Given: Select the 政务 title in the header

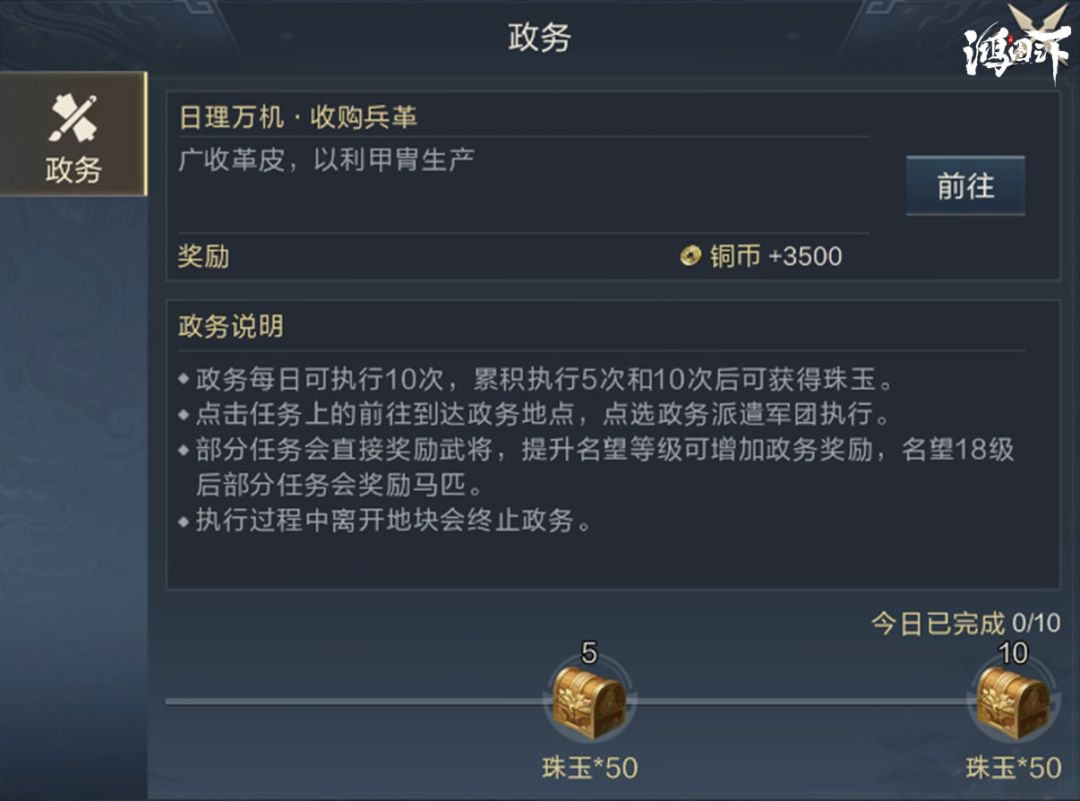Looking at the screenshot, I should [x=539, y=35].
